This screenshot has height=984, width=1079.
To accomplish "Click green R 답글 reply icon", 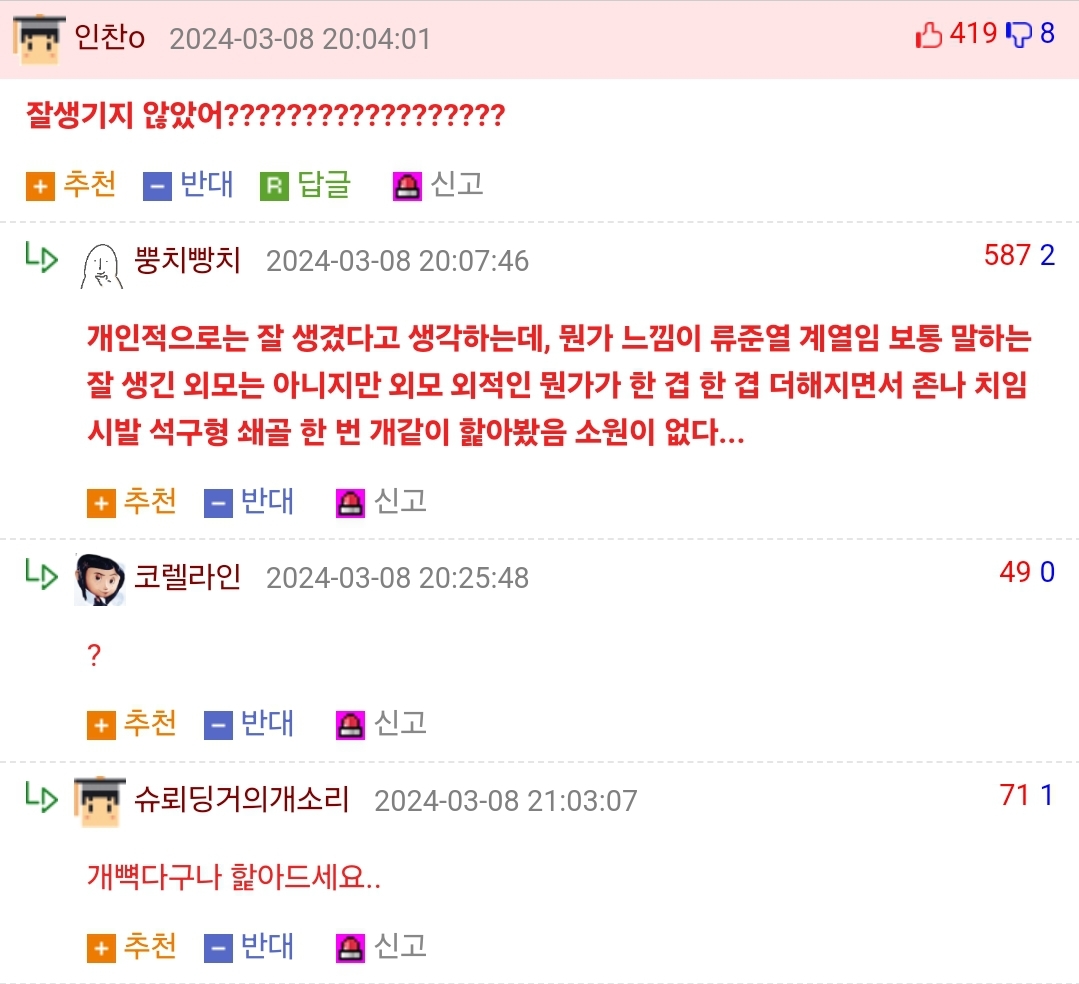I will click(274, 186).
